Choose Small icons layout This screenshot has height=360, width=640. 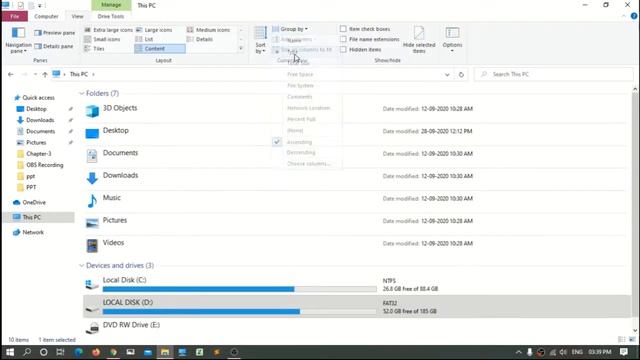pyautogui.click(x=102, y=39)
